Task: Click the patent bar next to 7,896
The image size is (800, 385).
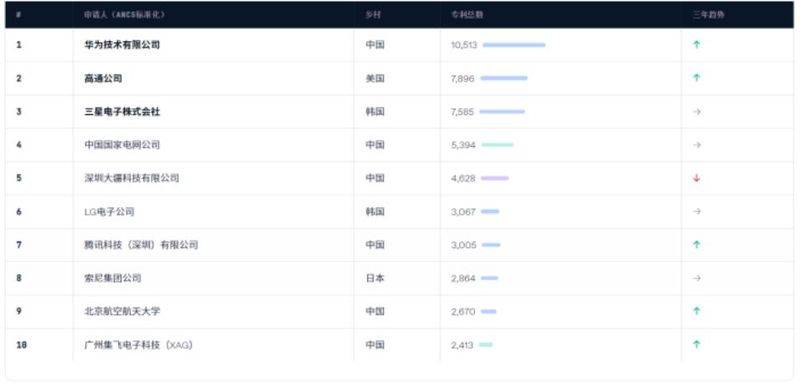Action: pyautogui.click(x=504, y=78)
